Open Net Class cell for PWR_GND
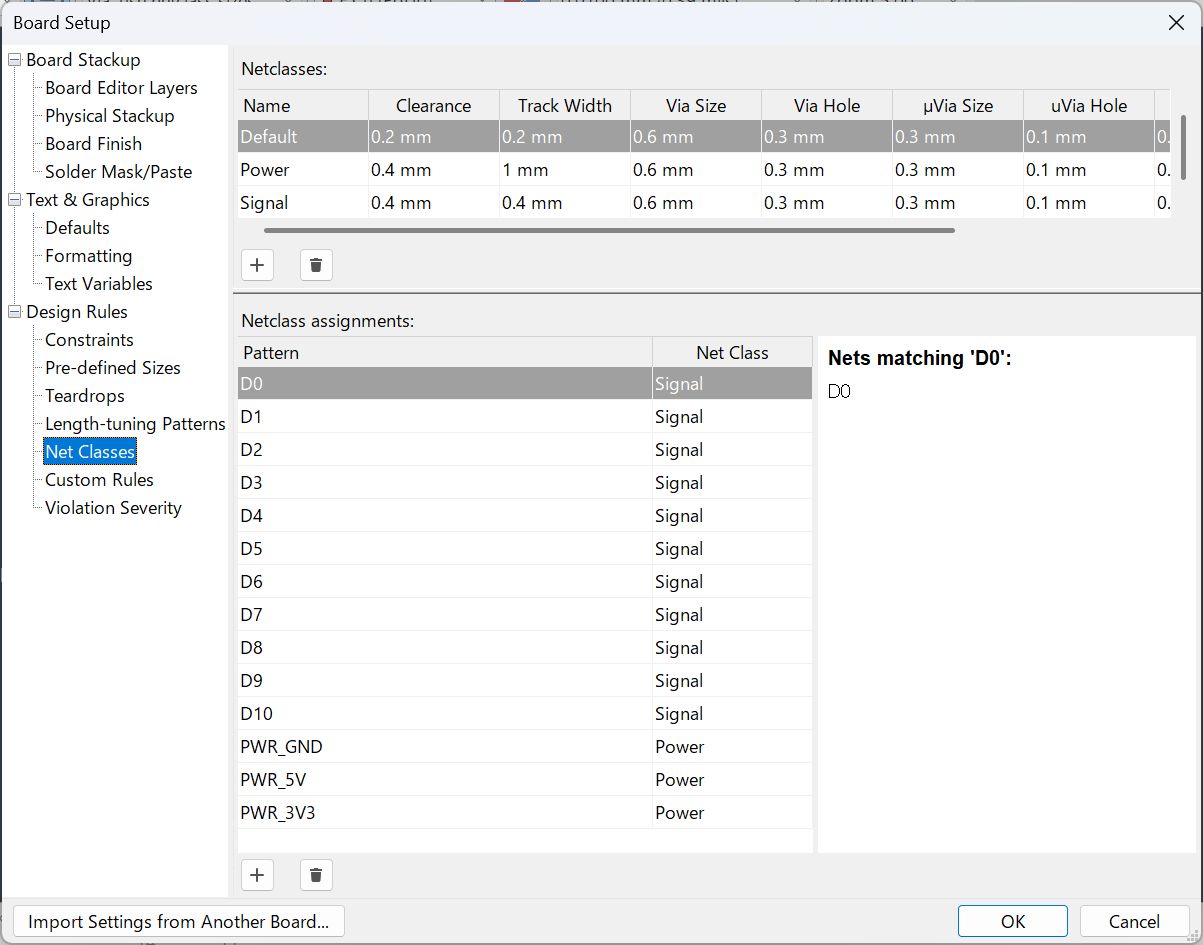Screen dimensions: 1203x945 (732, 747)
